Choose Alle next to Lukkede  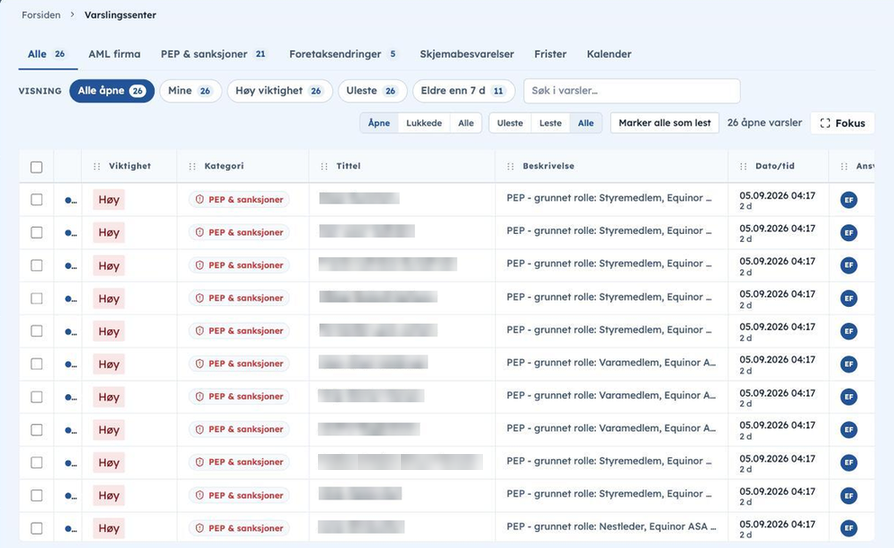click(466, 123)
